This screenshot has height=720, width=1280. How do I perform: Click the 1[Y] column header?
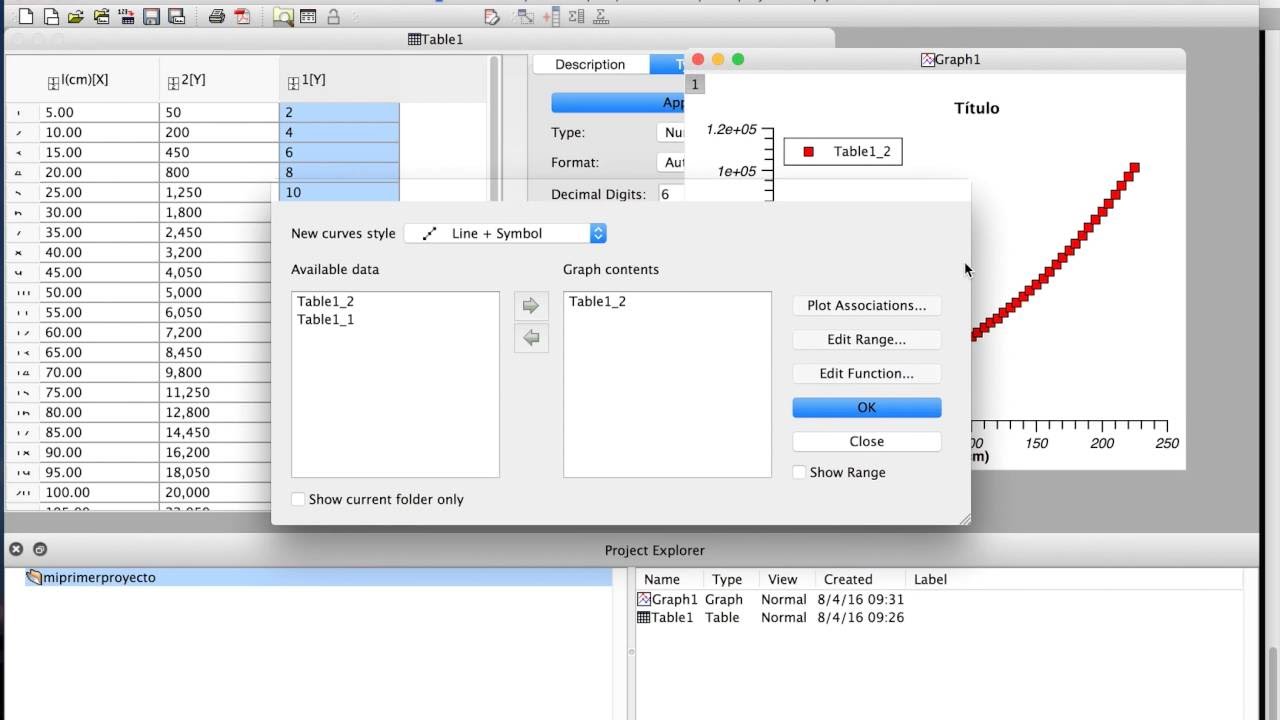pos(339,80)
